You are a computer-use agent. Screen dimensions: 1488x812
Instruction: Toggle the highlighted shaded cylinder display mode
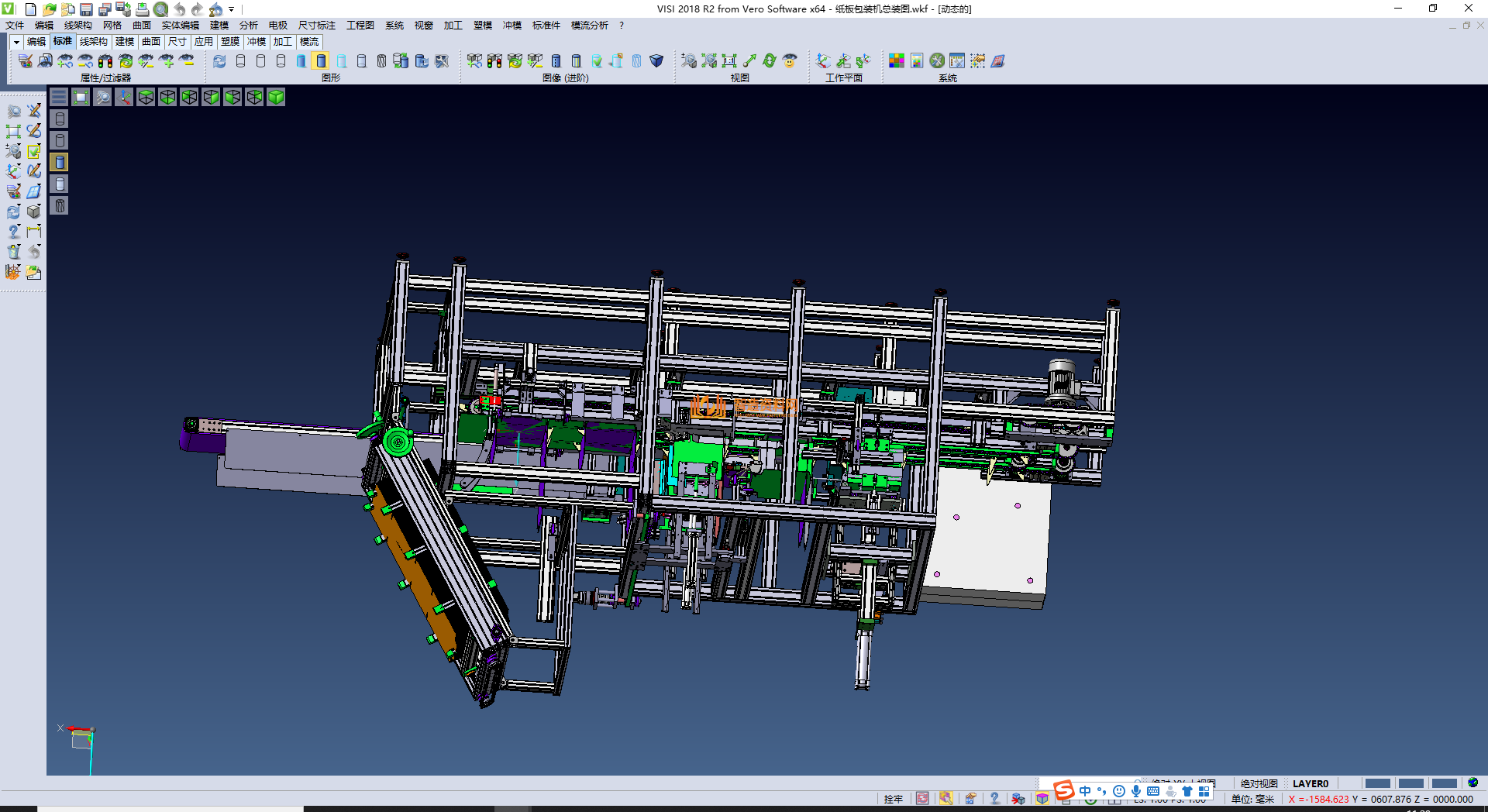[x=322, y=61]
